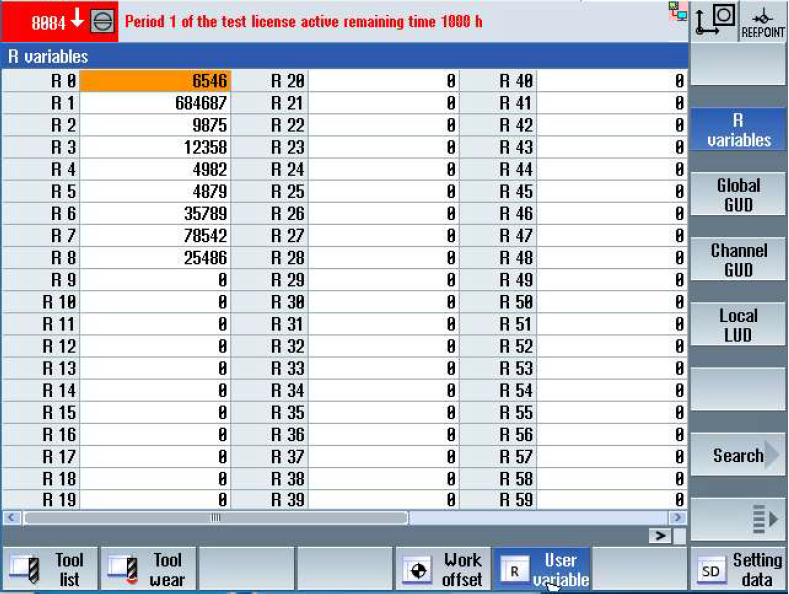The image size is (789, 594).
Task: Click the horizontal softkey extension arrow
Action: (x=660, y=536)
